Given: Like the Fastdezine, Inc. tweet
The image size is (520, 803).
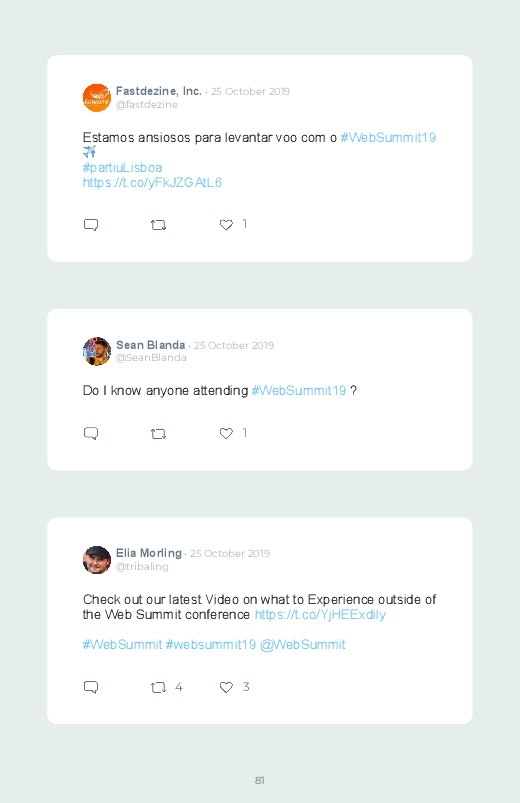Looking at the screenshot, I should (226, 225).
